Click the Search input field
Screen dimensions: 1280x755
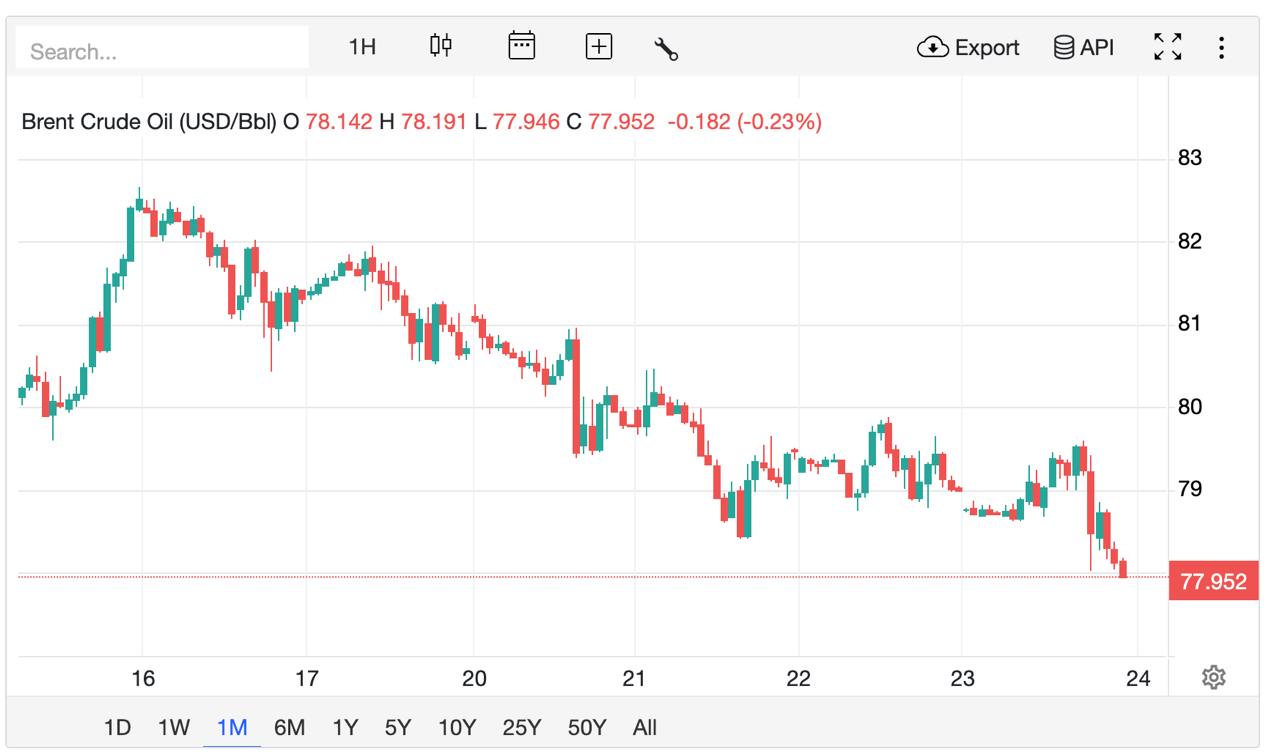pos(162,51)
